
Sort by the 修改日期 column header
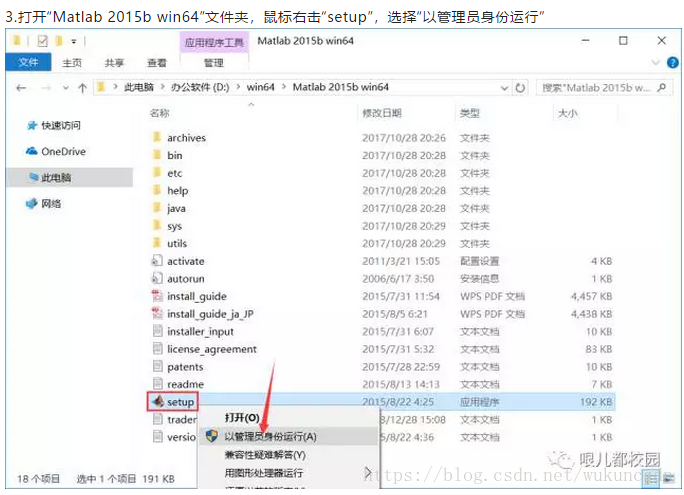click(x=382, y=113)
